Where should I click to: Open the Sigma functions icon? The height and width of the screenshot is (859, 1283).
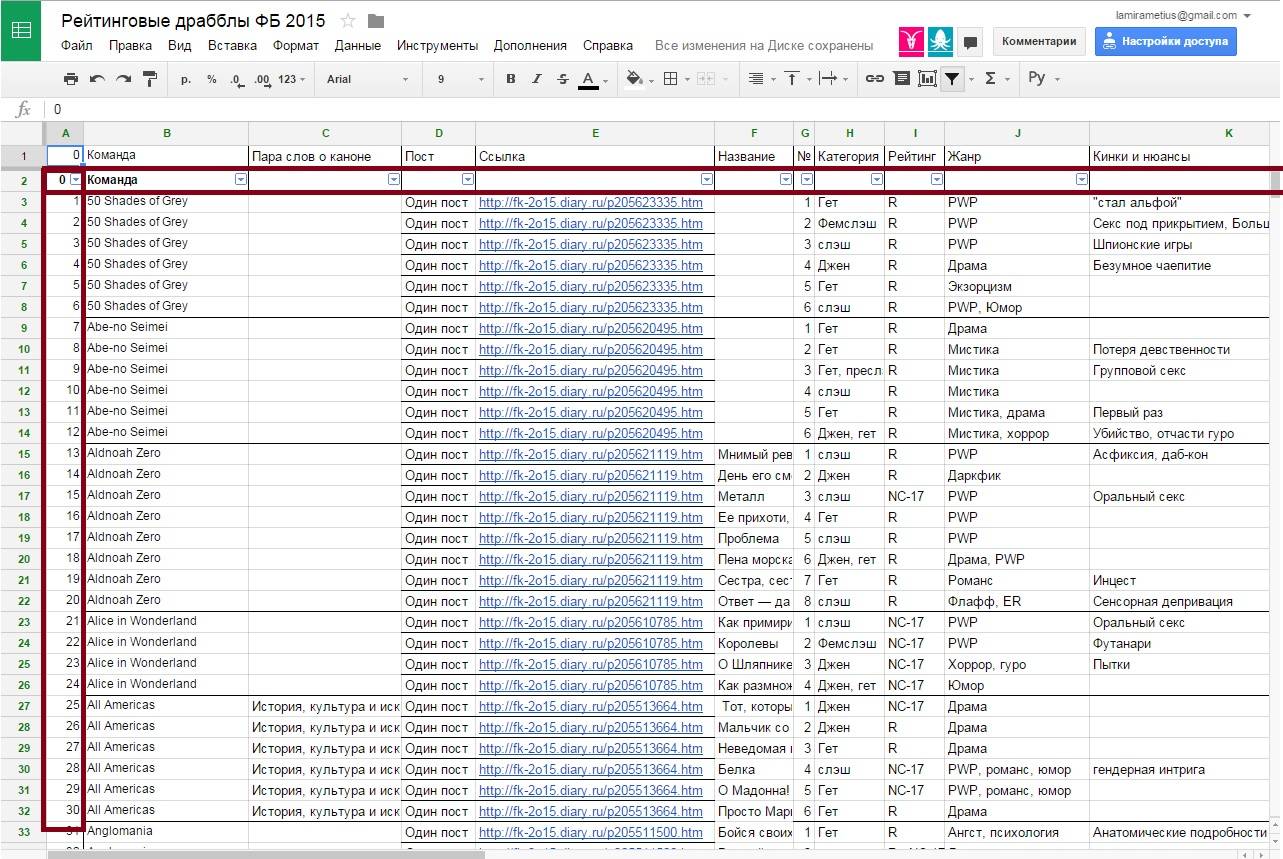tap(990, 79)
